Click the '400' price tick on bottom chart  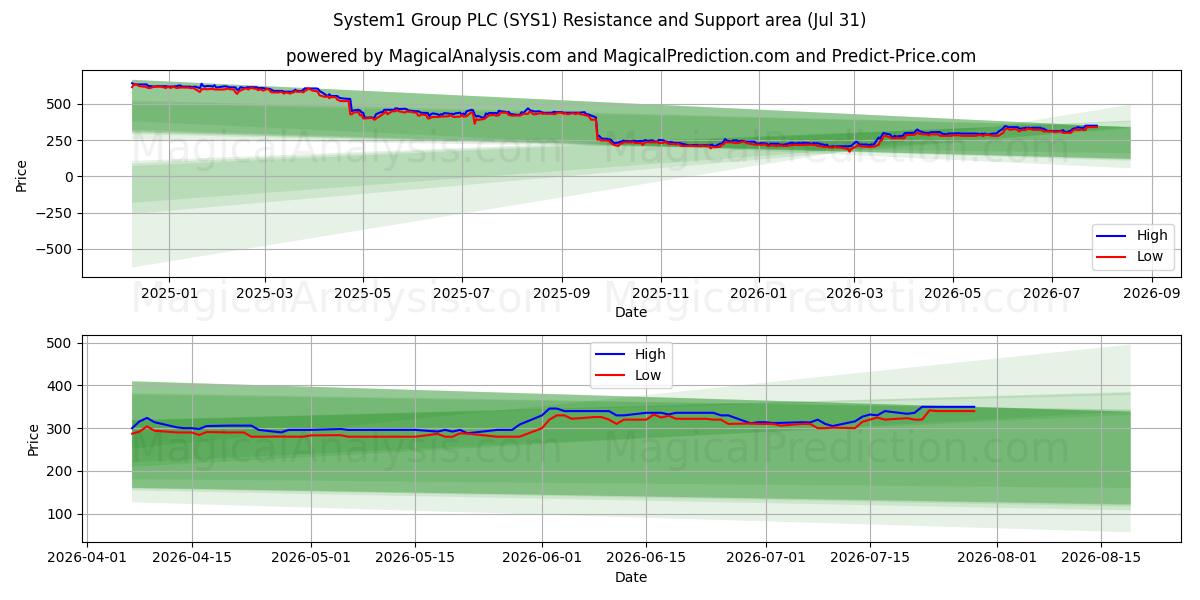pos(62,386)
